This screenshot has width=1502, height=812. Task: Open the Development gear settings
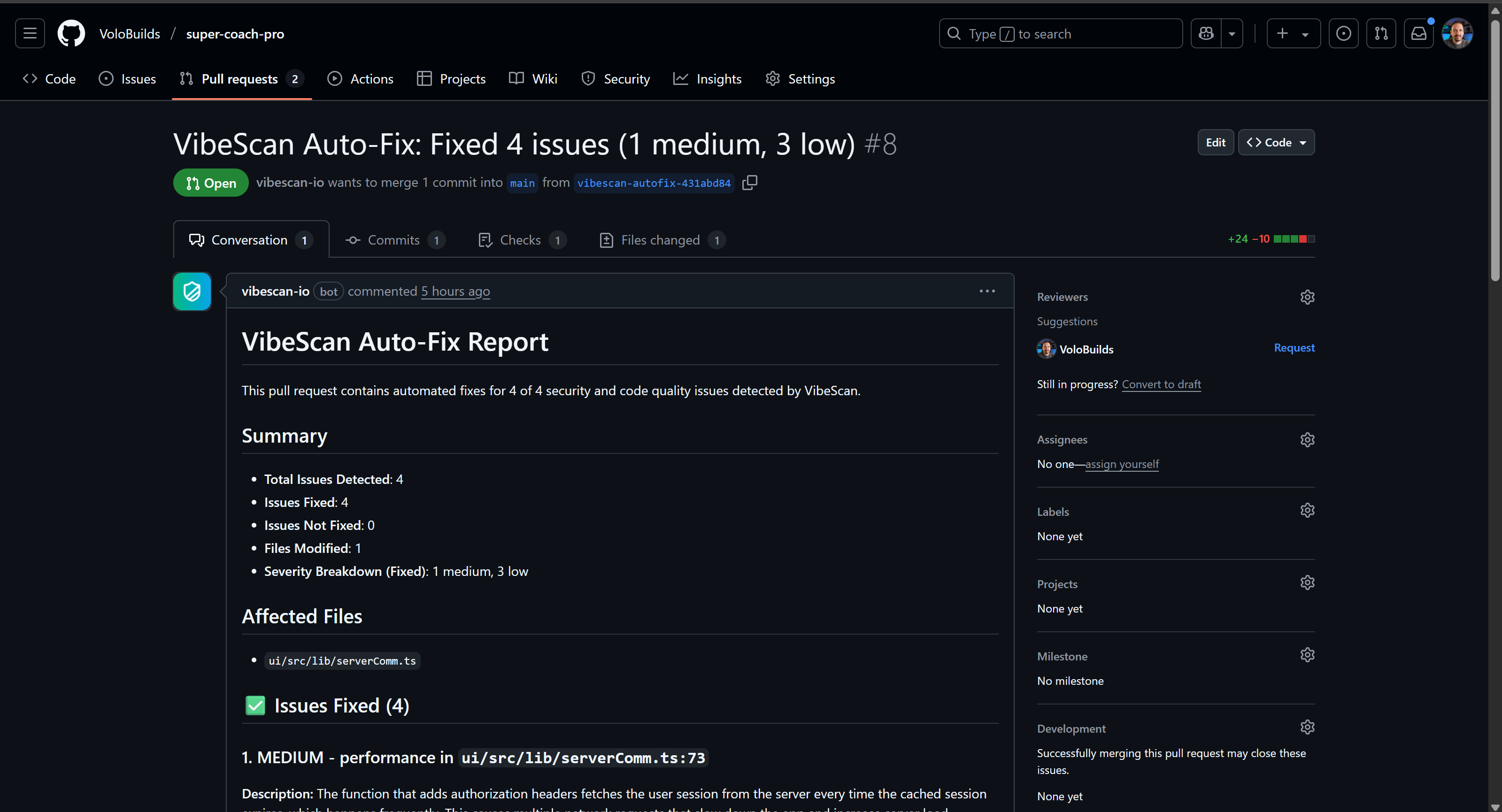coord(1307,728)
